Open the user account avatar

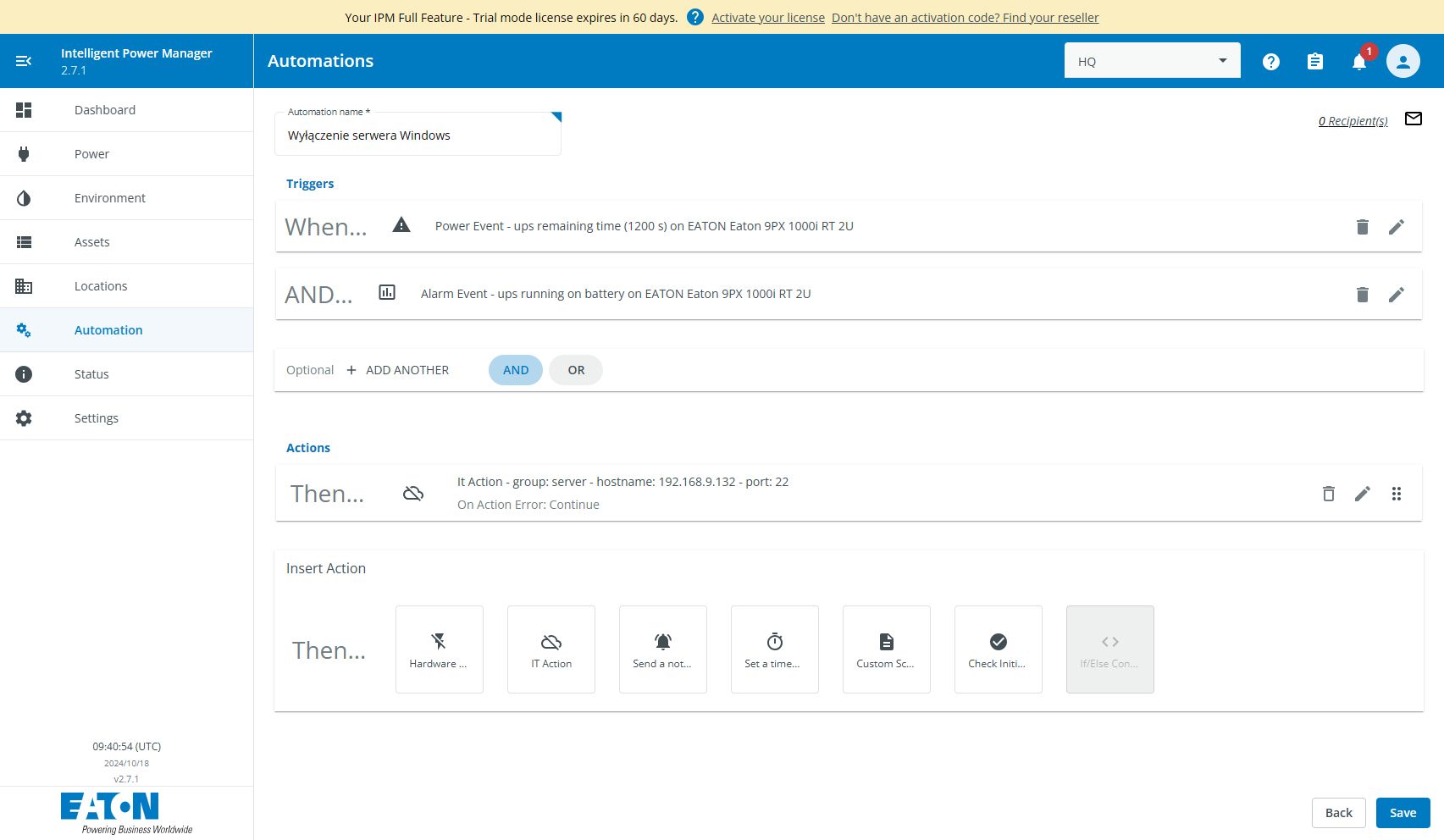tap(1403, 62)
